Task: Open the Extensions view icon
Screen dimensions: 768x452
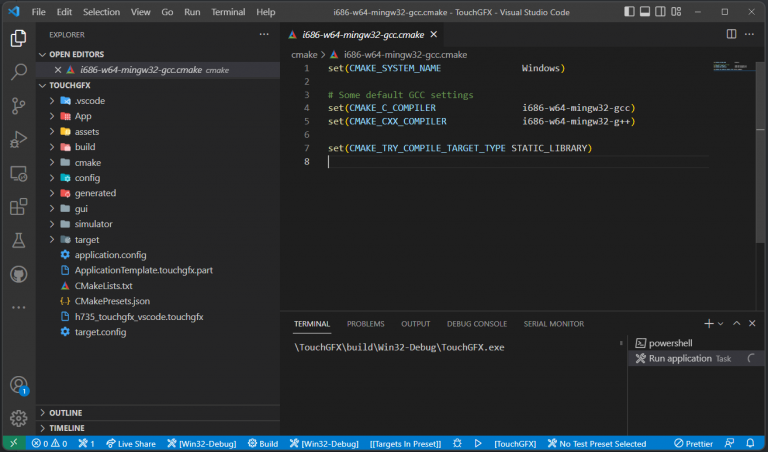Action: click(18, 207)
